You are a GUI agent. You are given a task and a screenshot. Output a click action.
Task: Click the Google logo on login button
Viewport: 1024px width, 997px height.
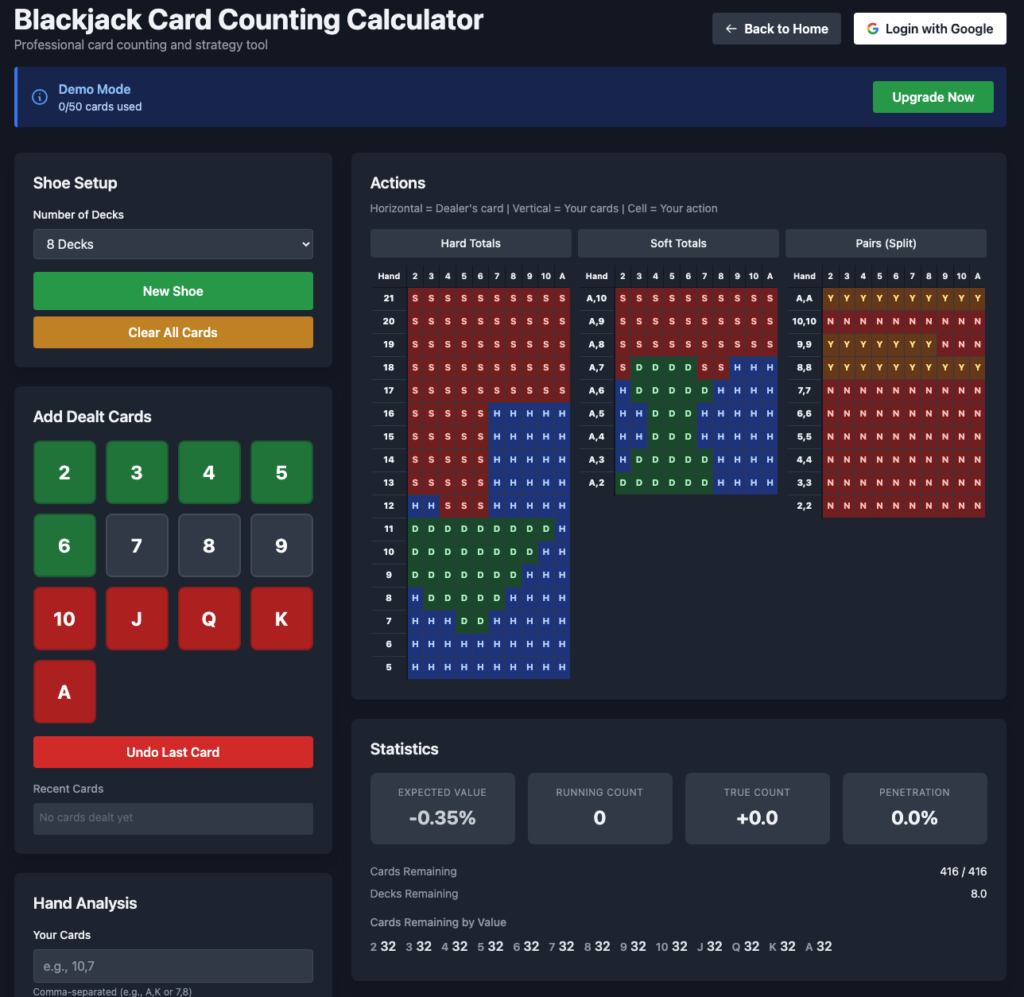click(873, 29)
